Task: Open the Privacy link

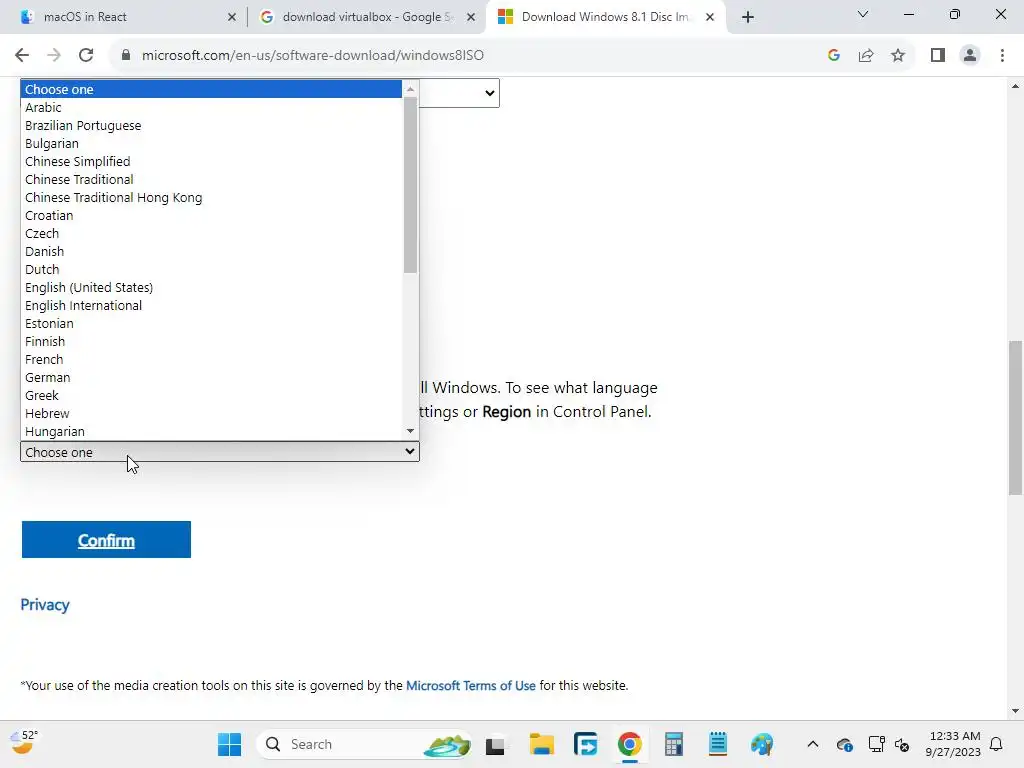Action: coord(44,605)
